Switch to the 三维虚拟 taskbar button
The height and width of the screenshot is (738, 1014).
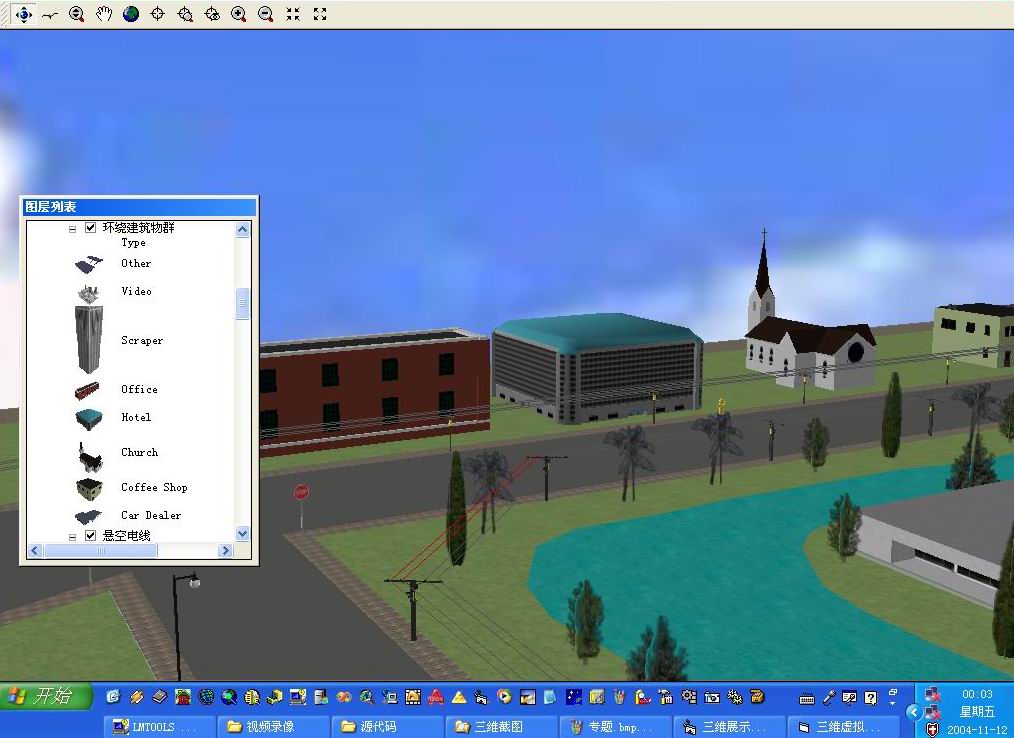point(843,727)
